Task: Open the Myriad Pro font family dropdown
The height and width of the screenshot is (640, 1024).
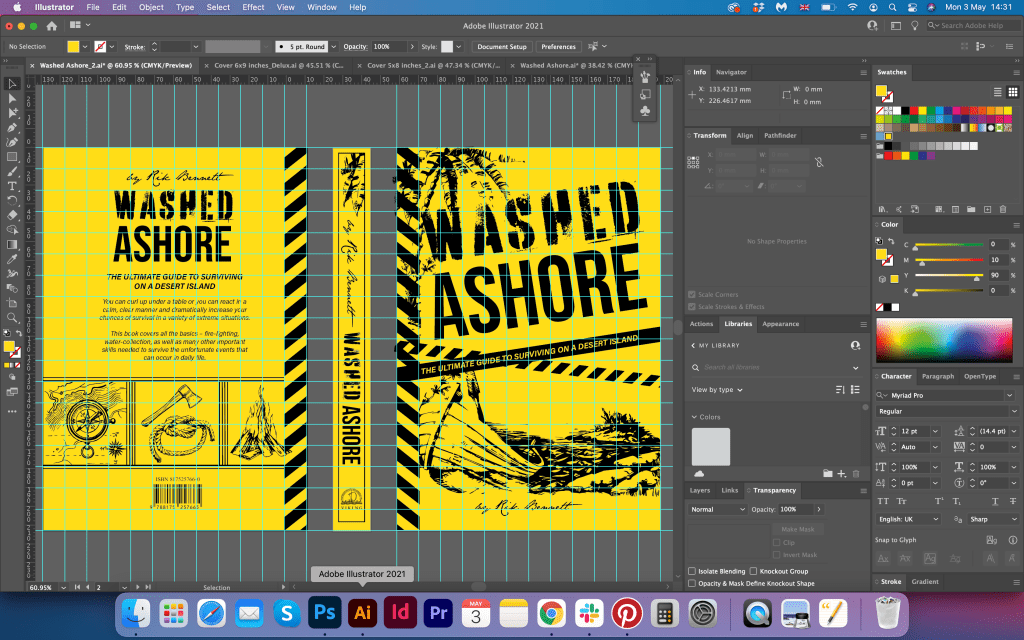Action: click(x=1010, y=396)
